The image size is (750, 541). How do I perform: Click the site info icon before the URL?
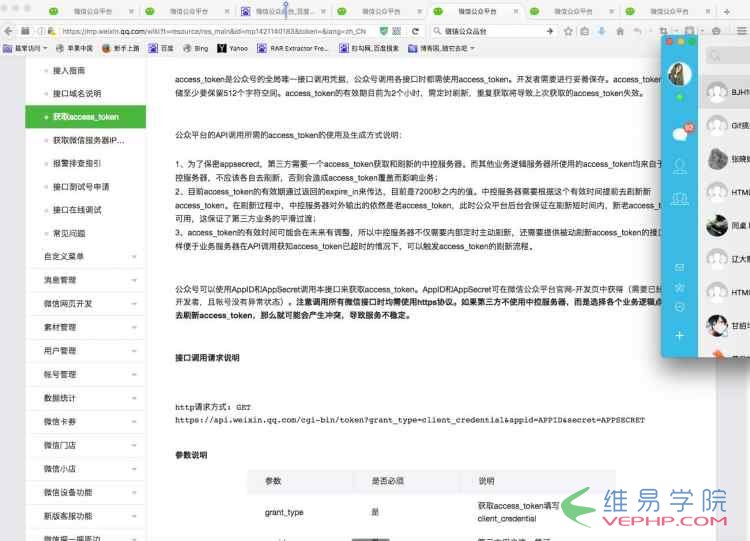(42, 31)
